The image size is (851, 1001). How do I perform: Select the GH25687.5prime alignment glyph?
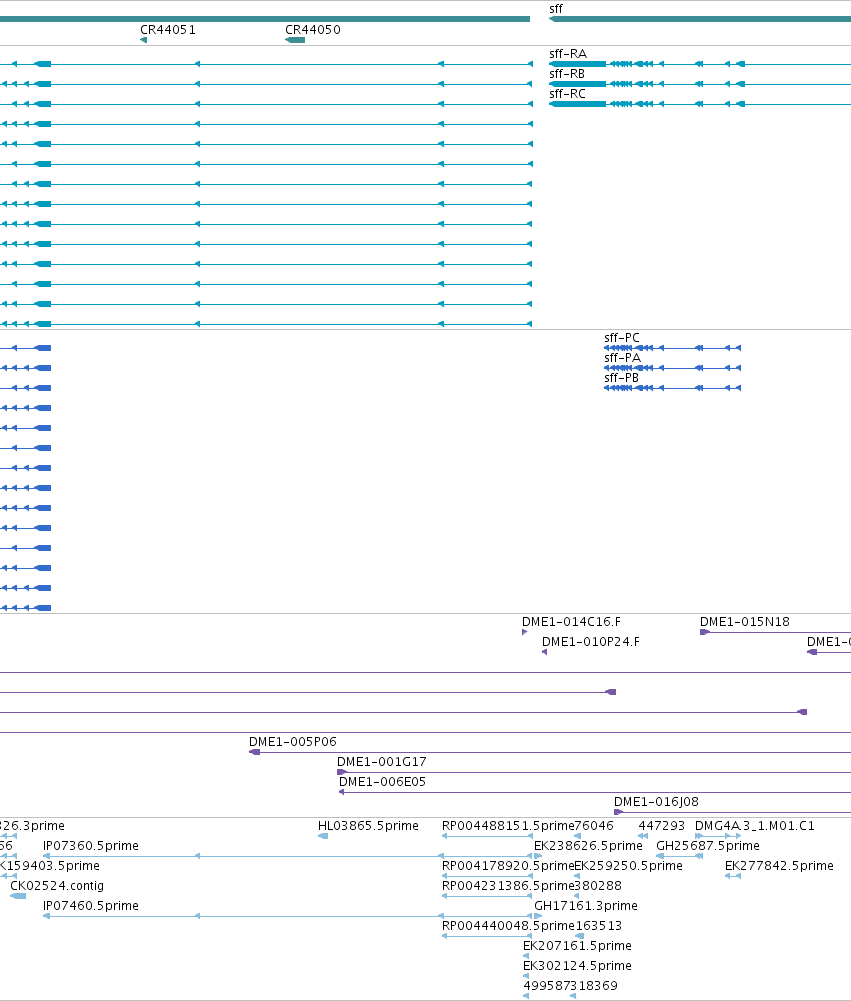pyautogui.click(x=679, y=856)
